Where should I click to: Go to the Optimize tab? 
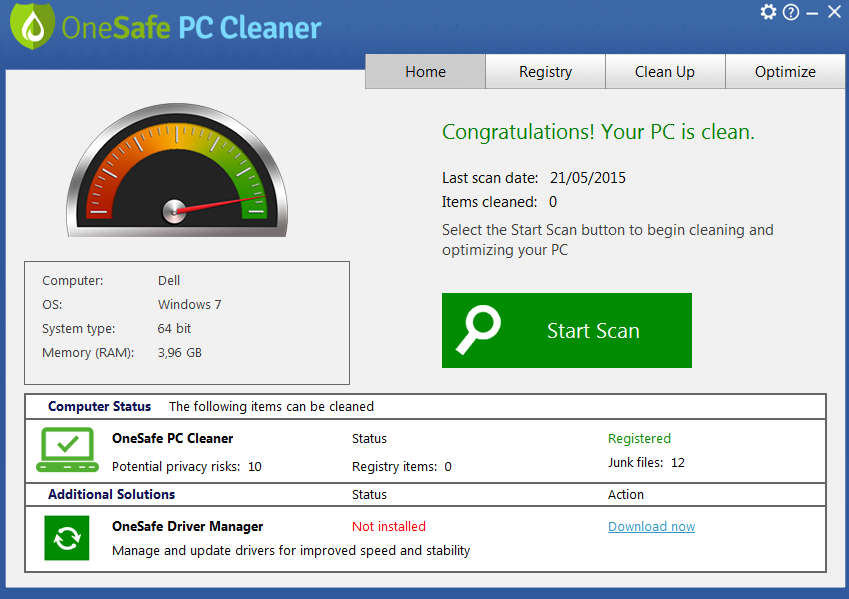[x=785, y=71]
